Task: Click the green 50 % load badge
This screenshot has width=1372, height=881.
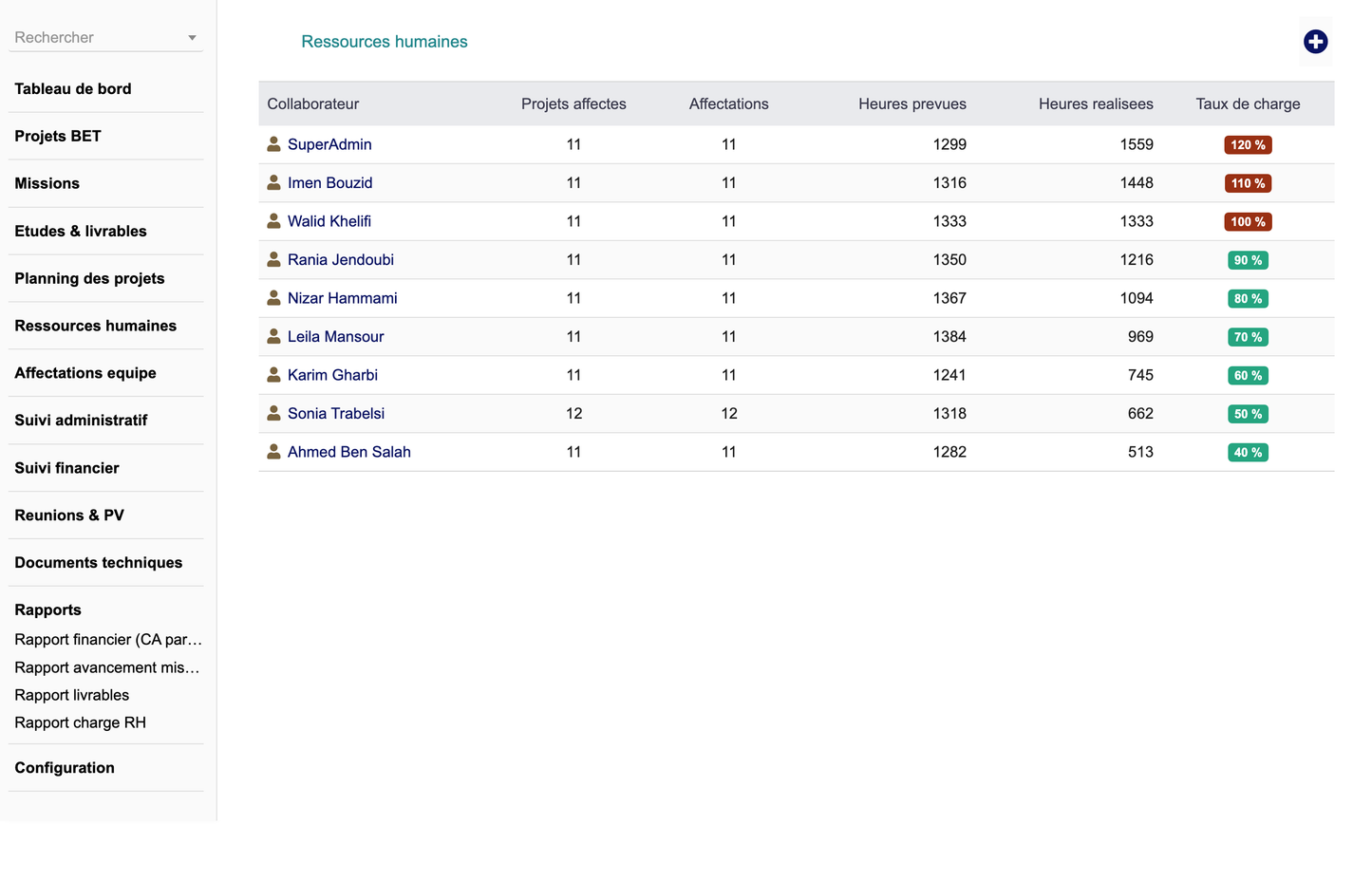Action: 1248,414
